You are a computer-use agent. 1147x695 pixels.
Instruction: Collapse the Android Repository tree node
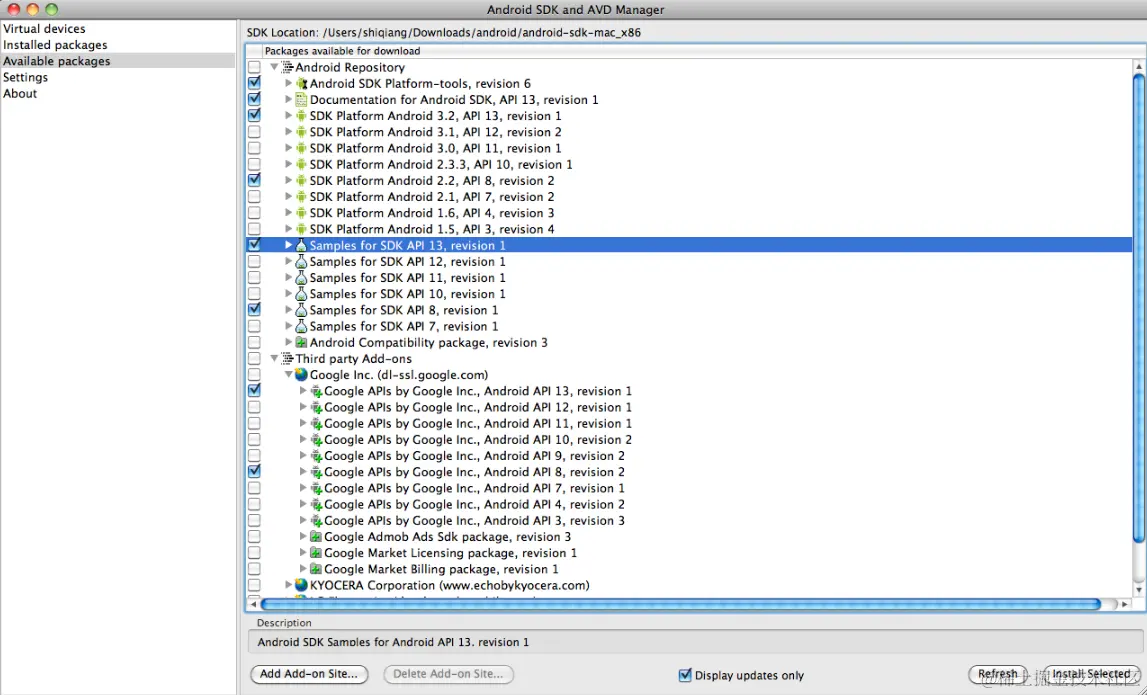pyautogui.click(x=274, y=67)
